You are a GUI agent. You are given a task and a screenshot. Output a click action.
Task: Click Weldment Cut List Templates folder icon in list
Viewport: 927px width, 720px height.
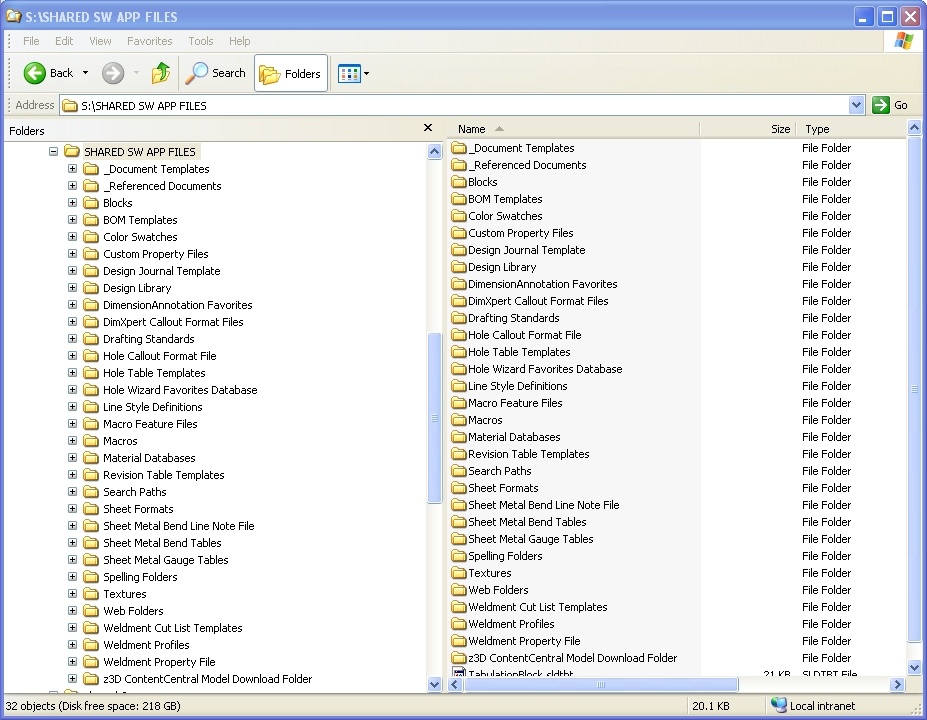[459, 607]
